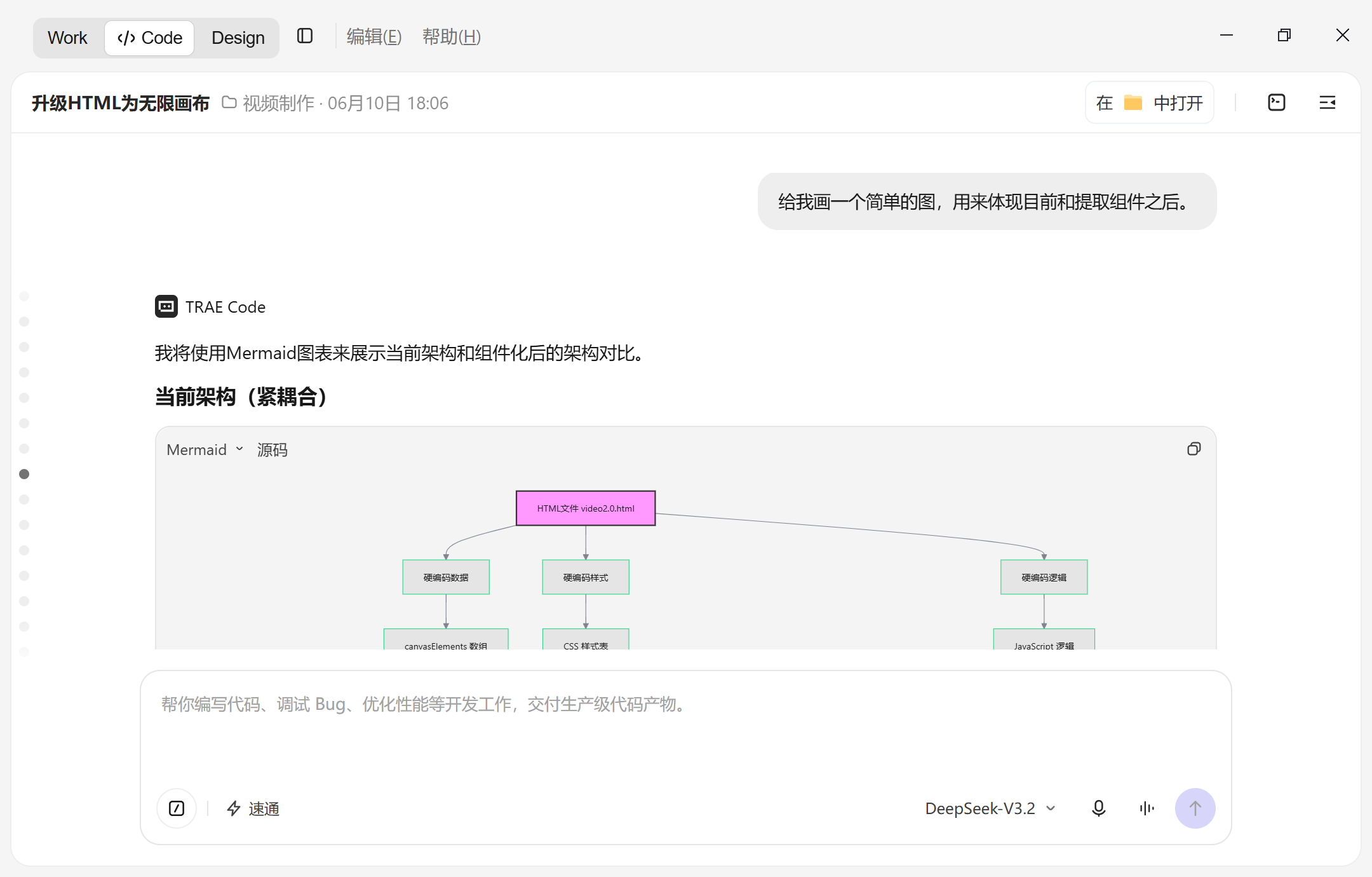1372x877 pixels.
Task: Open the Mermaid view dropdown
Action: click(205, 450)
